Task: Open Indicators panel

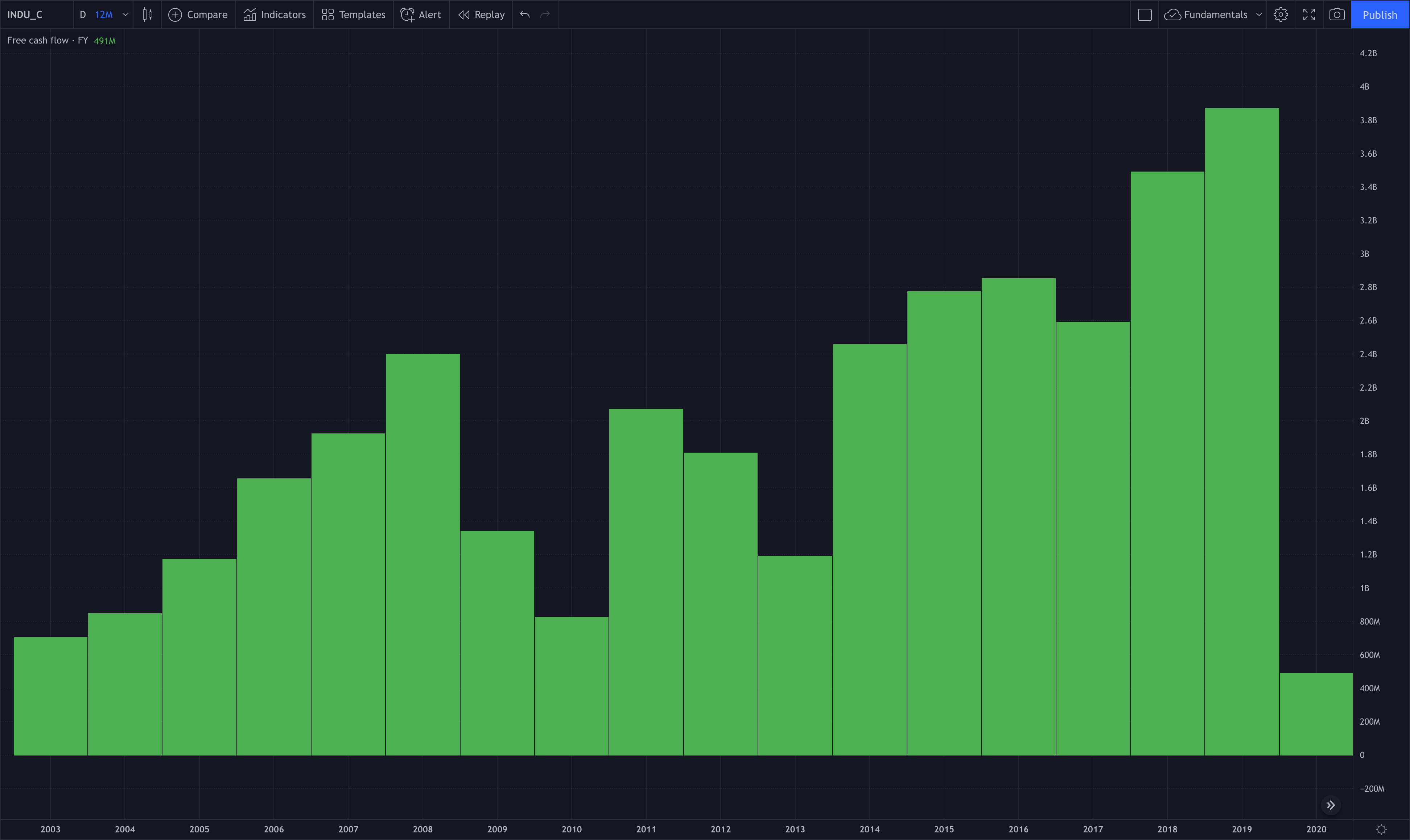Action: 275,15
